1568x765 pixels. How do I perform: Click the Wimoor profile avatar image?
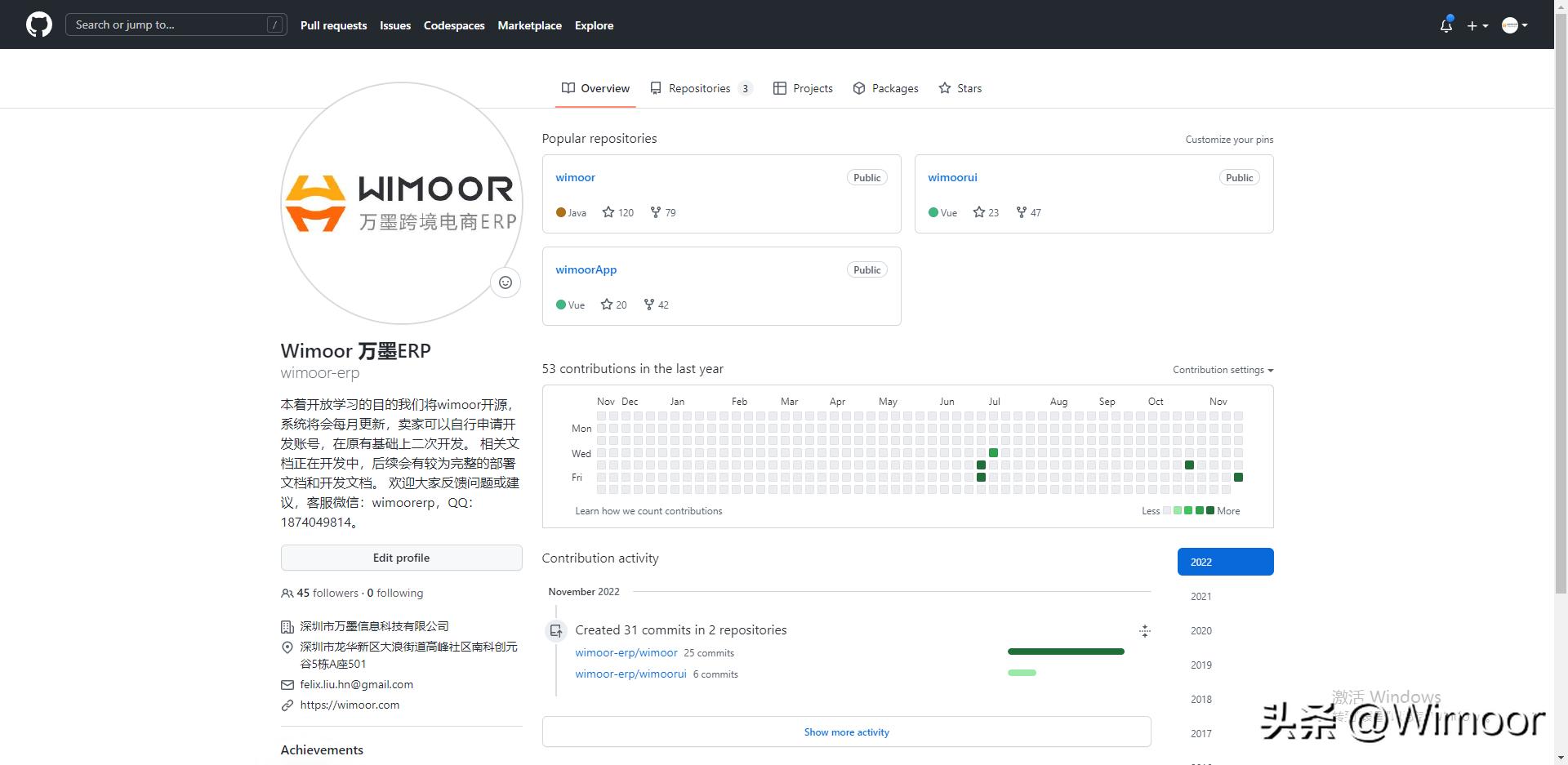pyautogui.click(x=401, y=202)
